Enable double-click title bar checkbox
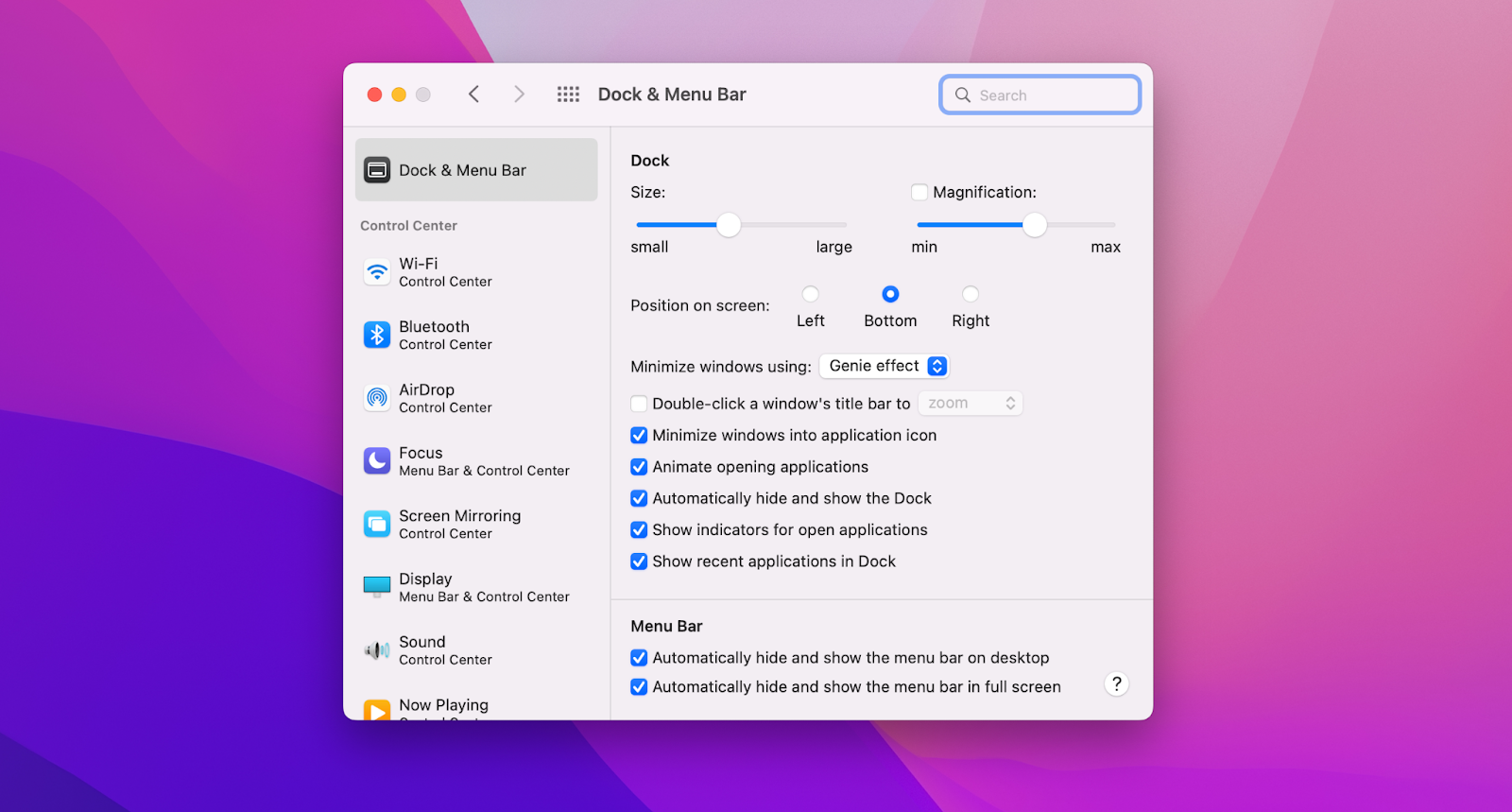1512x812 pixels. pyautogui.click(x=639, y=404)
